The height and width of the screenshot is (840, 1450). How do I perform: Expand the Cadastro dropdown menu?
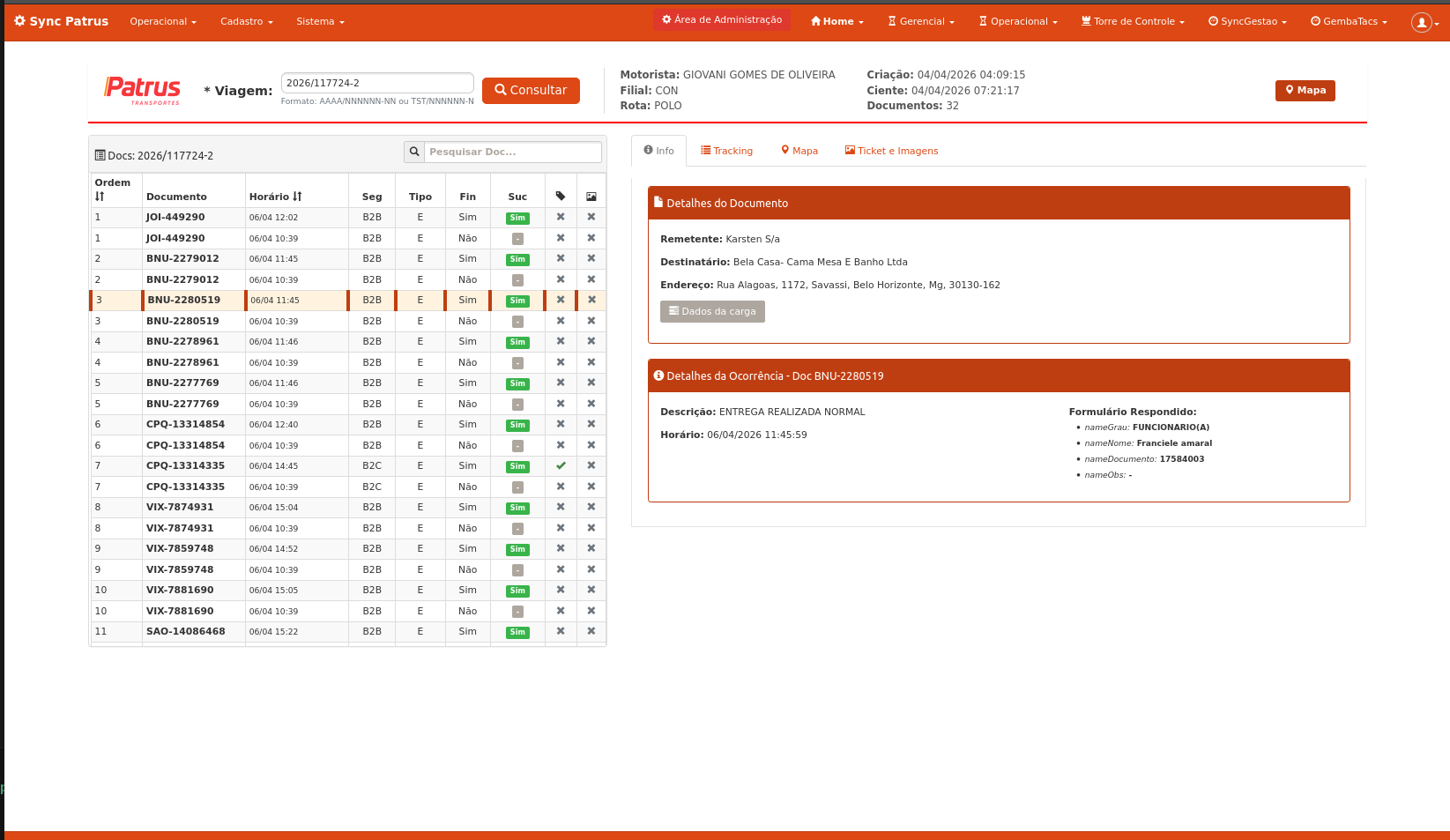pyautogui.click(x=247, y=21)
